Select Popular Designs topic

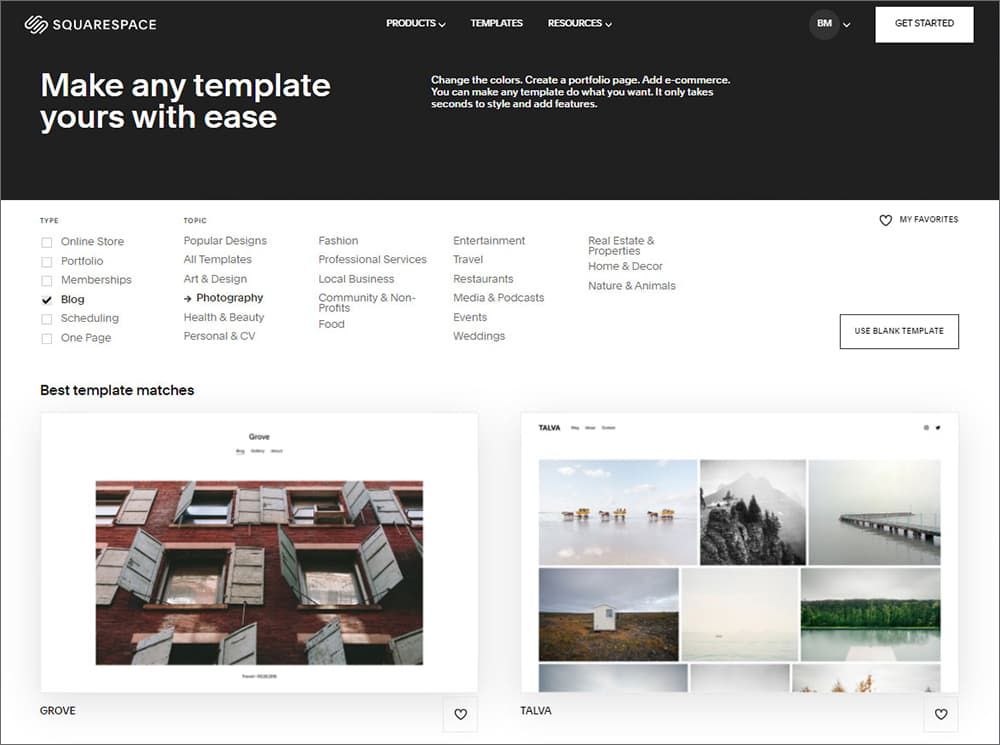(x=225, y=240)
